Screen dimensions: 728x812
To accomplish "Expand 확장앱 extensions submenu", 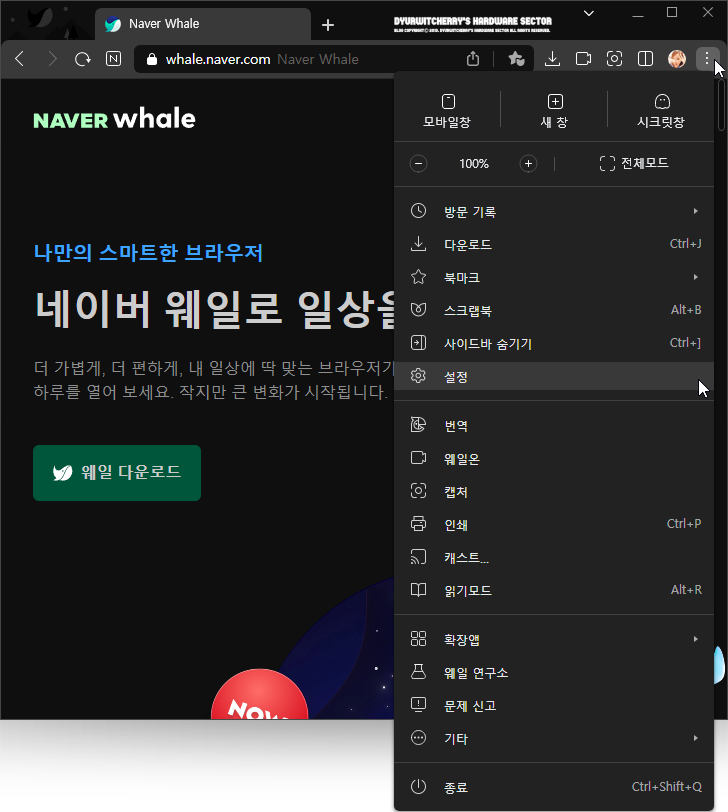I will 554,640.
